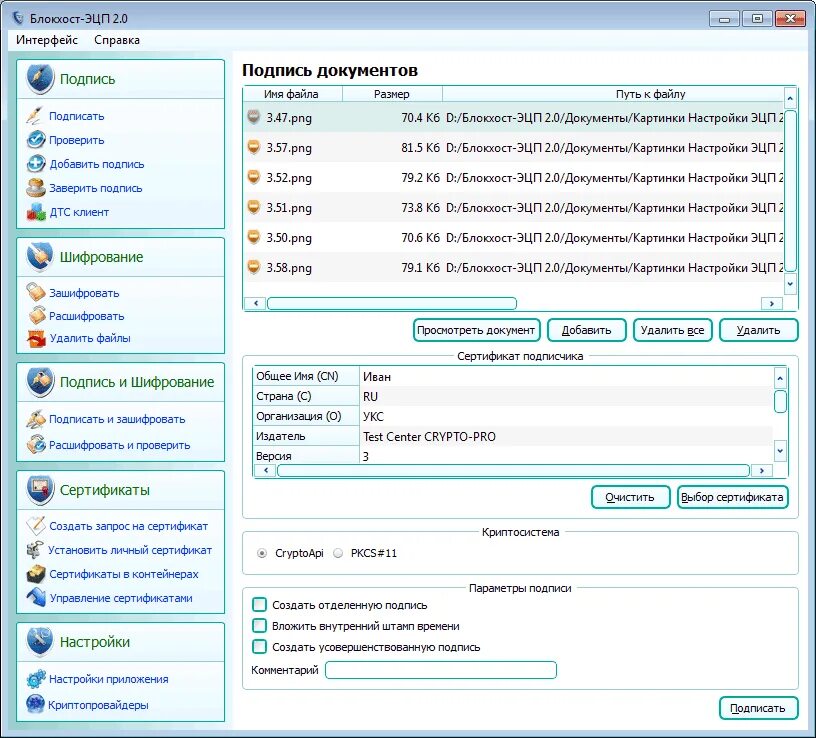Click the file icon next to 3.57.png

[253, 147]
